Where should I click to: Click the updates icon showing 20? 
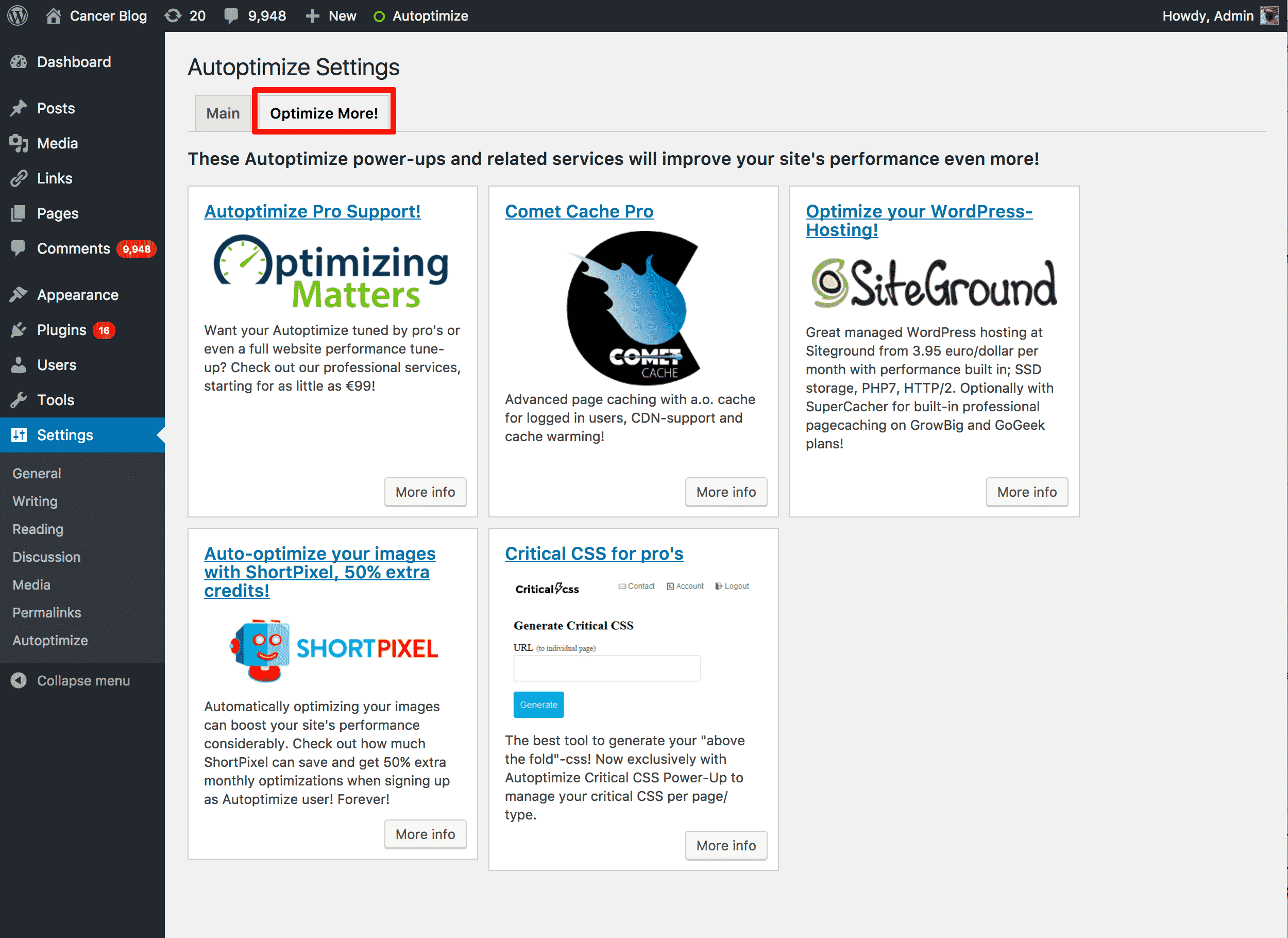173,15
